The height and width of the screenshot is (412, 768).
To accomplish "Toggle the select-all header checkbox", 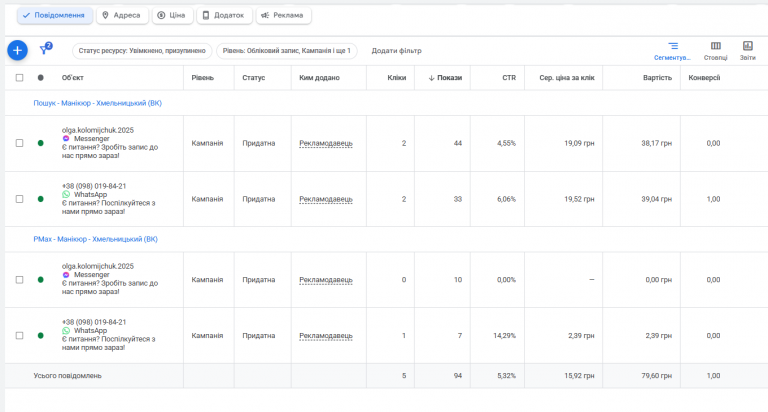I will click(19, 77).
